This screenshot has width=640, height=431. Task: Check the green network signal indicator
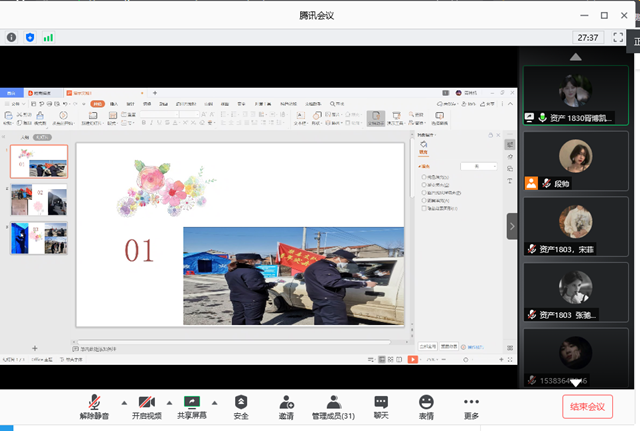tap(48, 37)
